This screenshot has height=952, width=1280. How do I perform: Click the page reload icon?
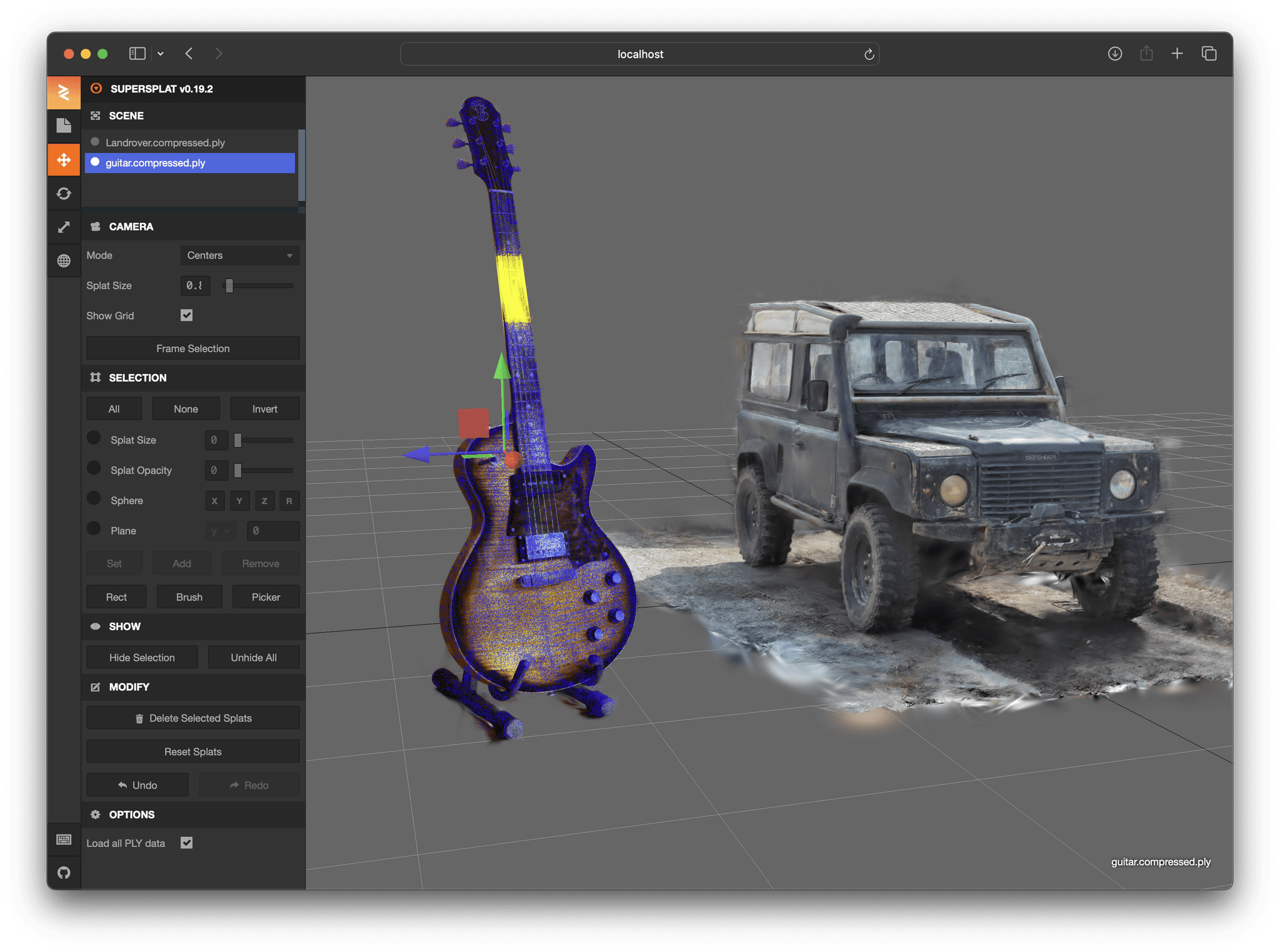[x=869, y=54]
